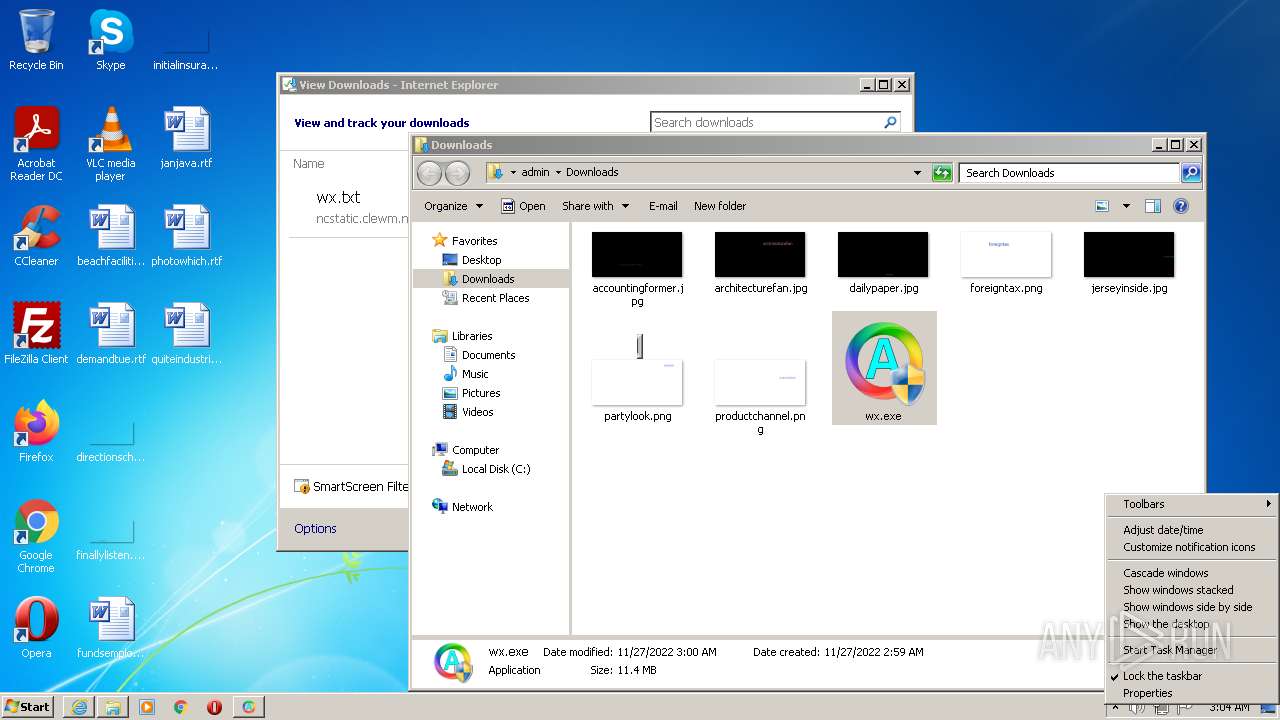
Task: Select the janjava.rtf desktop document
Action: click(x=186, y=138)
